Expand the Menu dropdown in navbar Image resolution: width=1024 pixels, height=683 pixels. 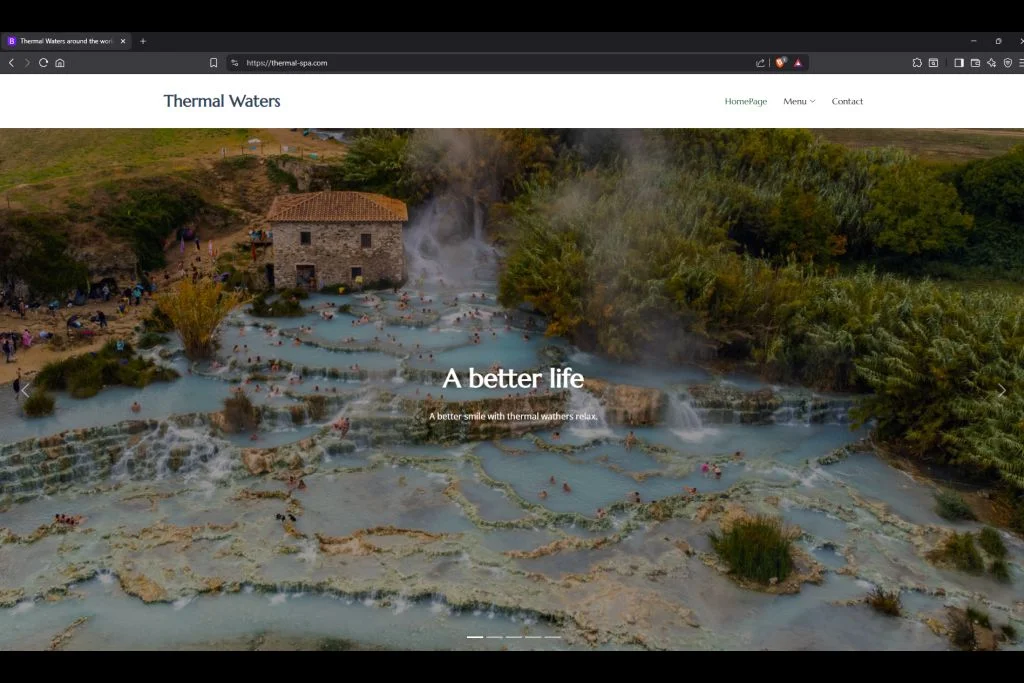point(799,101)
